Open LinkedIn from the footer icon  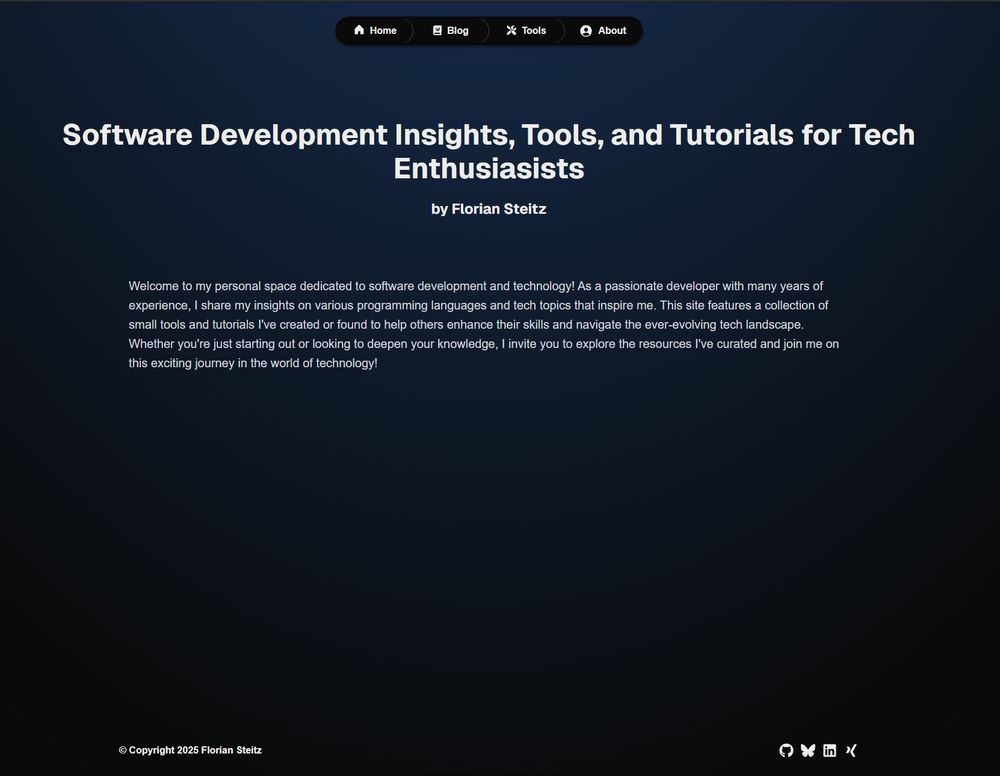coord(829,750)
